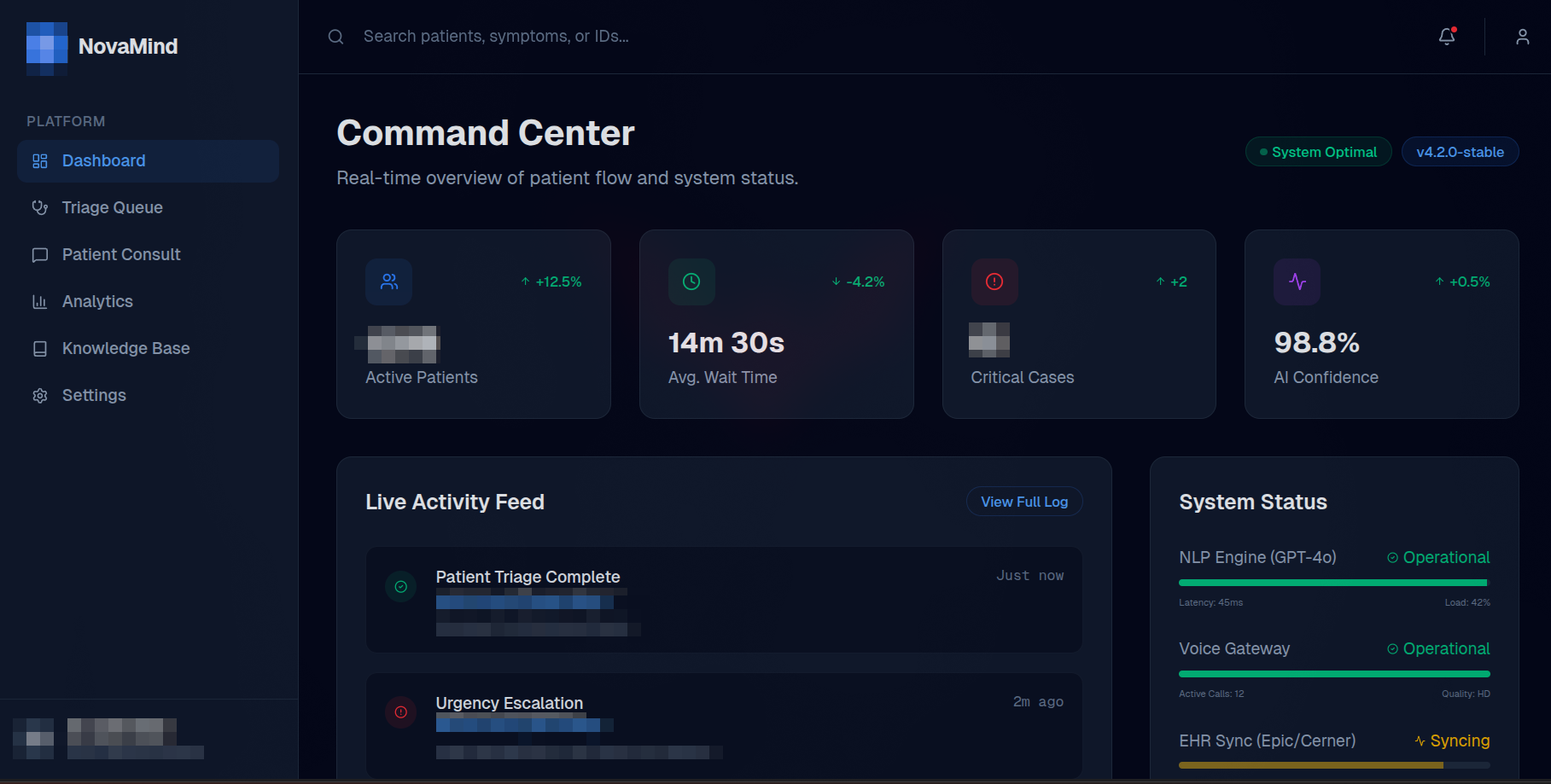Click the Urgency Escalation warning icon
The image size is (1551, 784).
[x=401, y=712]
